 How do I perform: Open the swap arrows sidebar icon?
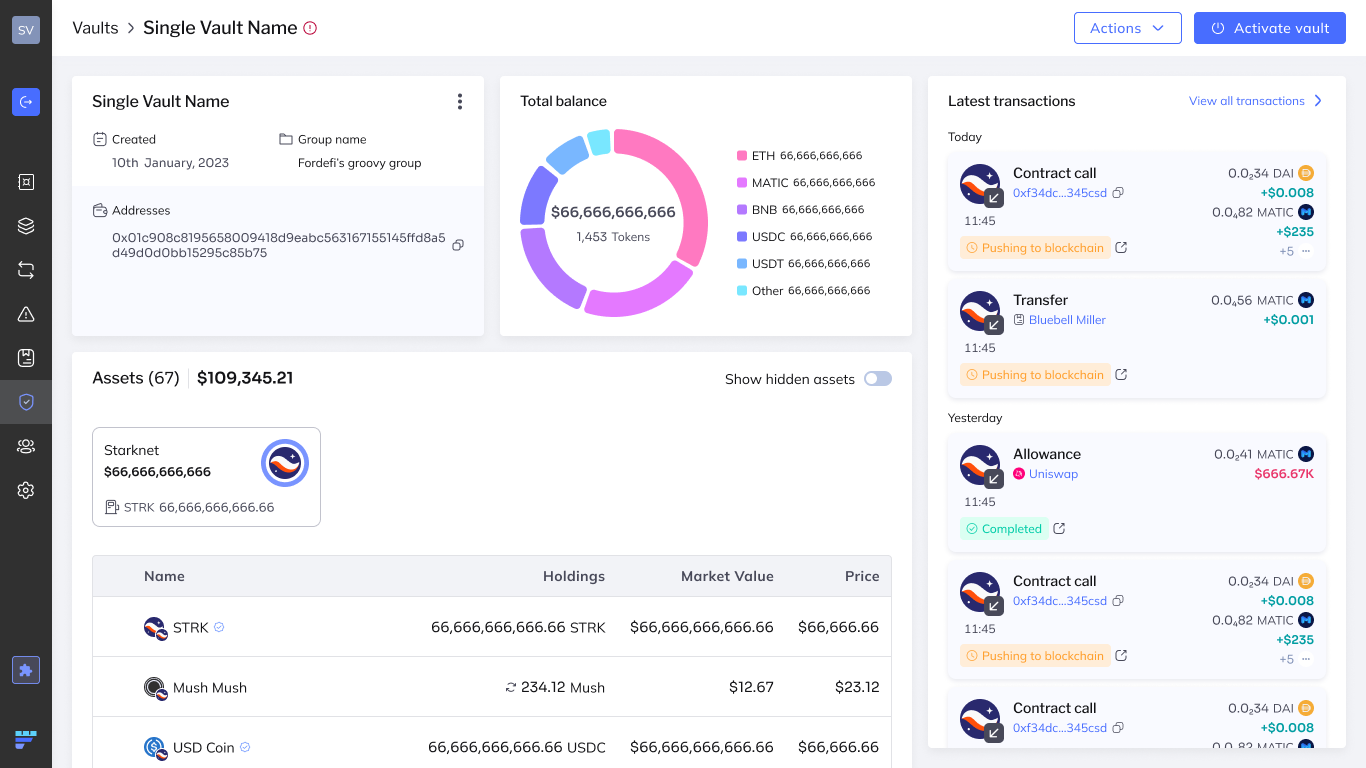26,270
